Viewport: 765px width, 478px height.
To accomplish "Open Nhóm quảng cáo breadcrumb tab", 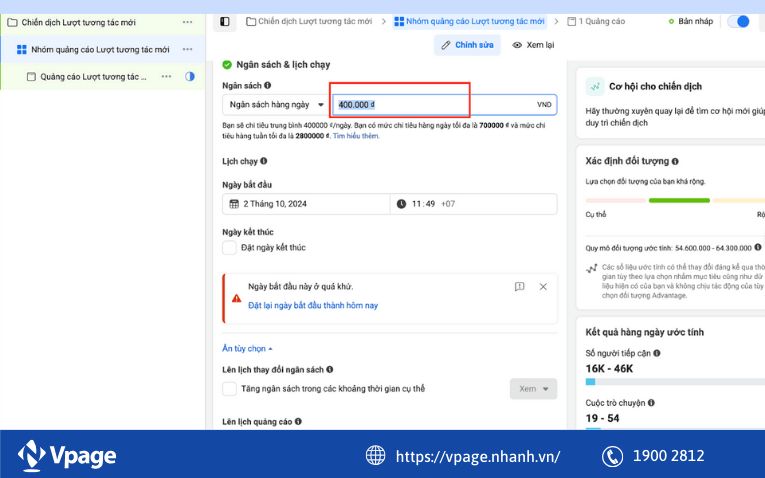I will pos(469,21).
